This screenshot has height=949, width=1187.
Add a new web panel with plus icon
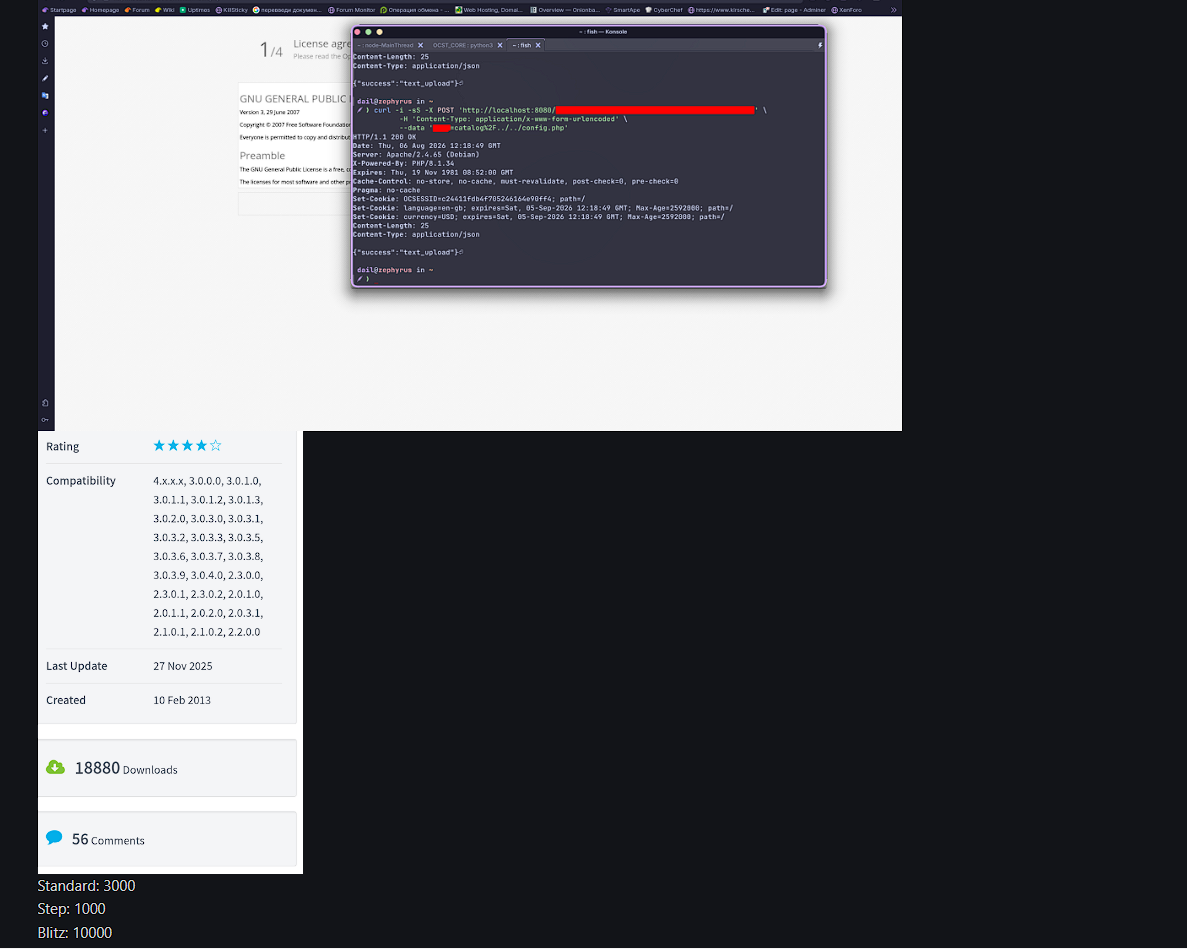tap(45, 130)
